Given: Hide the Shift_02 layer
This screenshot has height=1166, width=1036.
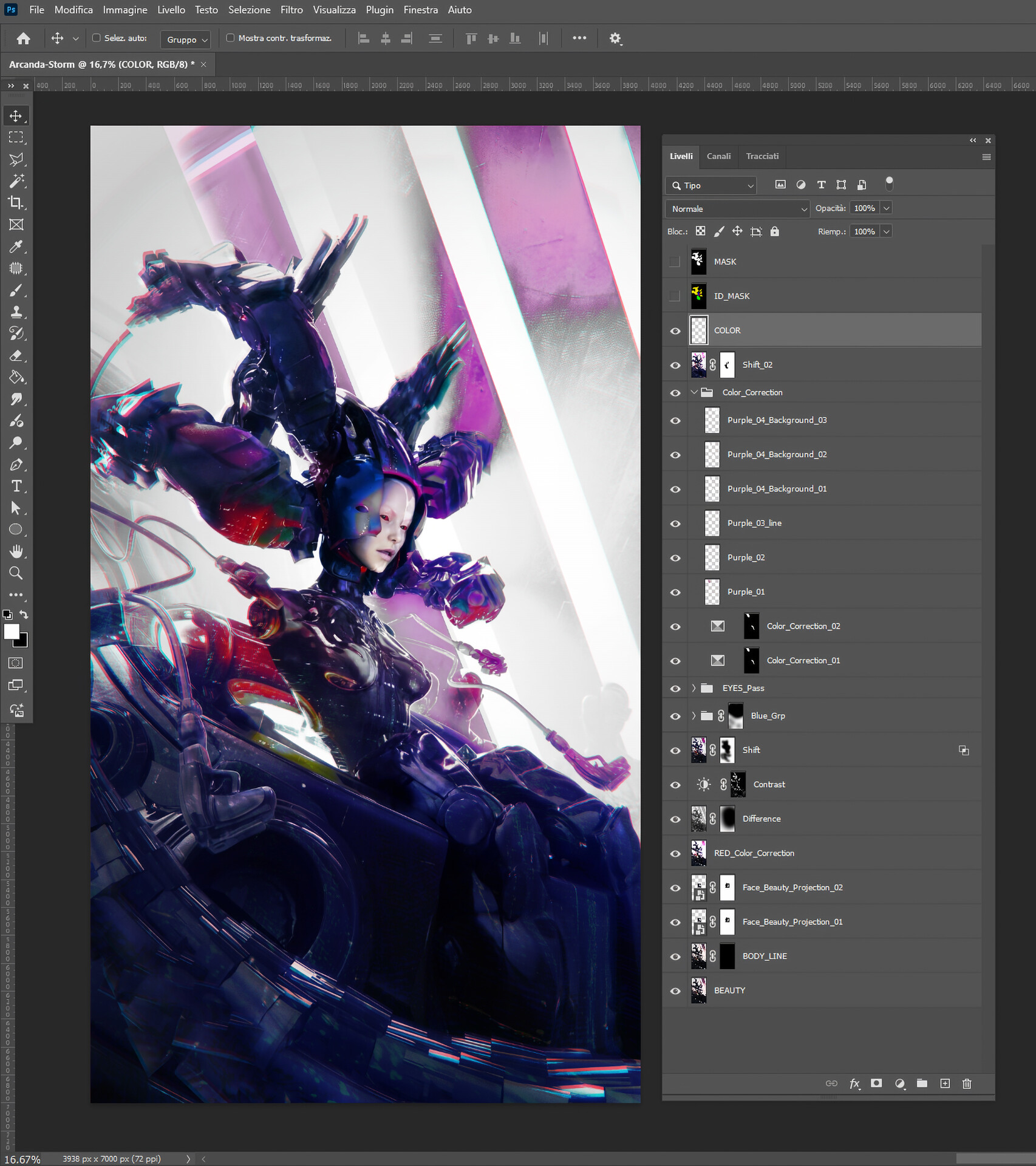Looking at the screenshot, I should pos(675,366).
